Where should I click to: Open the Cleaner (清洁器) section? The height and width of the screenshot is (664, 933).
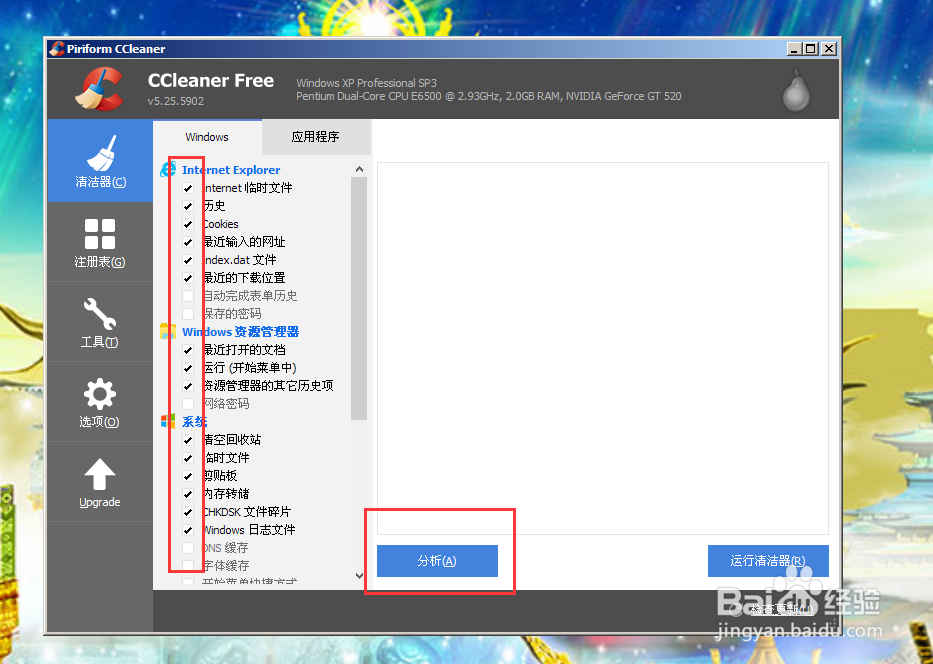pyautogui.click(x=100, y=161)
